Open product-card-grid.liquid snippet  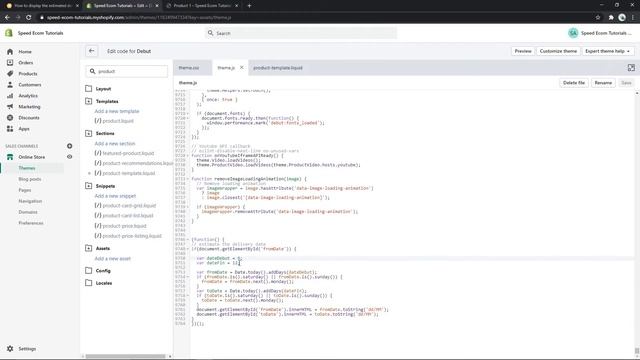pos(125,206)
